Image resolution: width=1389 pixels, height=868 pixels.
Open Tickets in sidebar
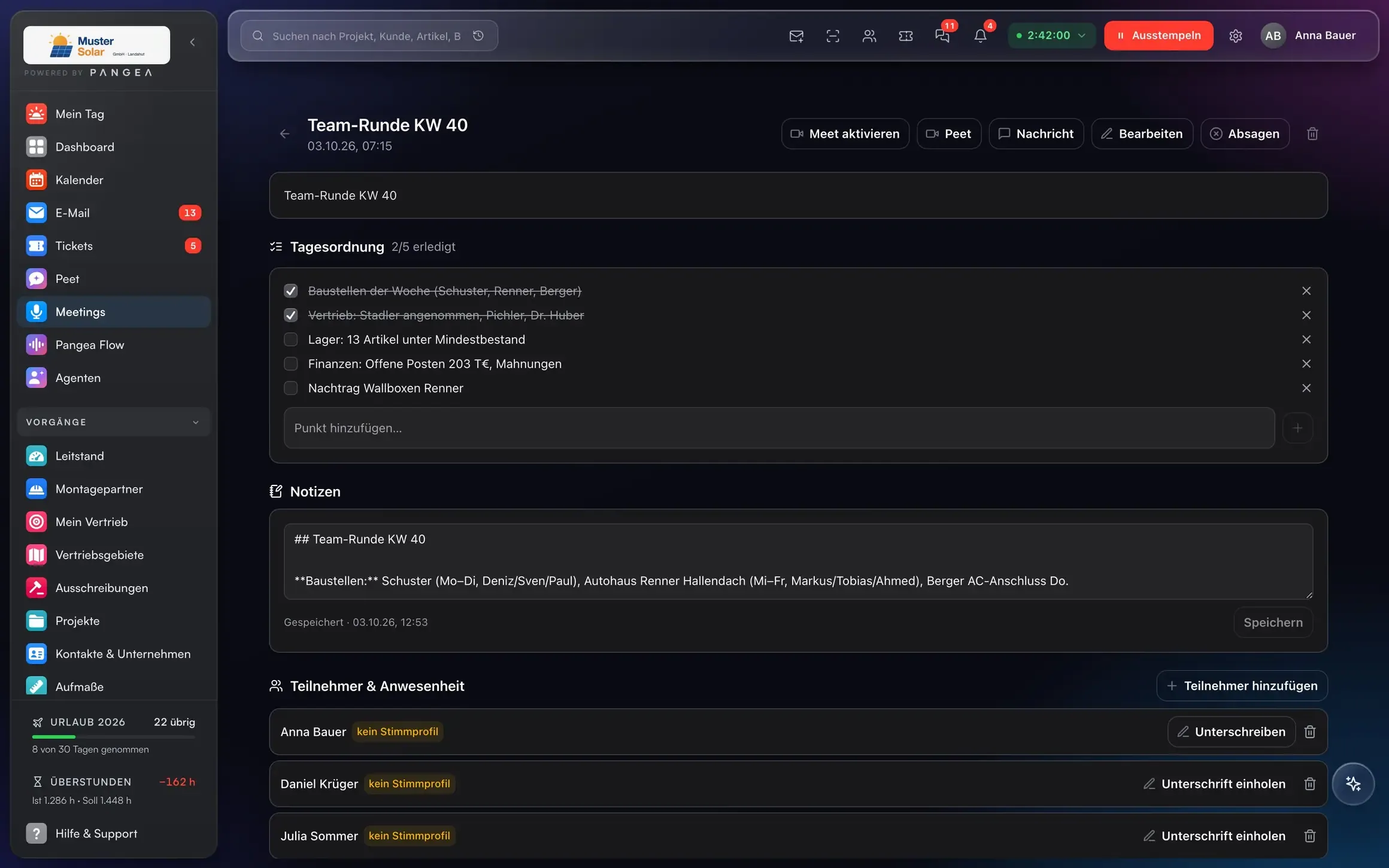[114, 245]
